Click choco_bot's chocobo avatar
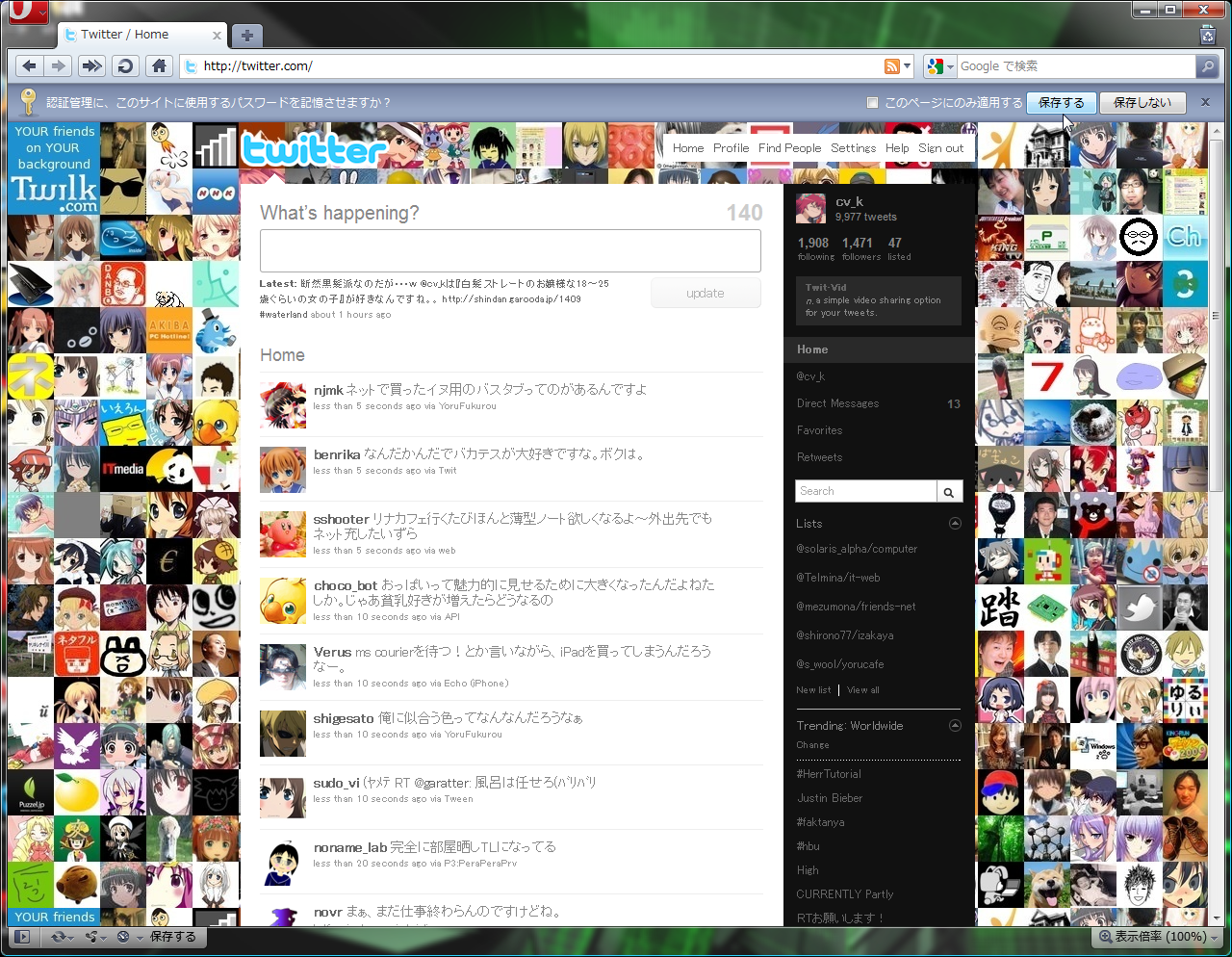The height and width of the screenshot is (957, 1232). point(283,601)
